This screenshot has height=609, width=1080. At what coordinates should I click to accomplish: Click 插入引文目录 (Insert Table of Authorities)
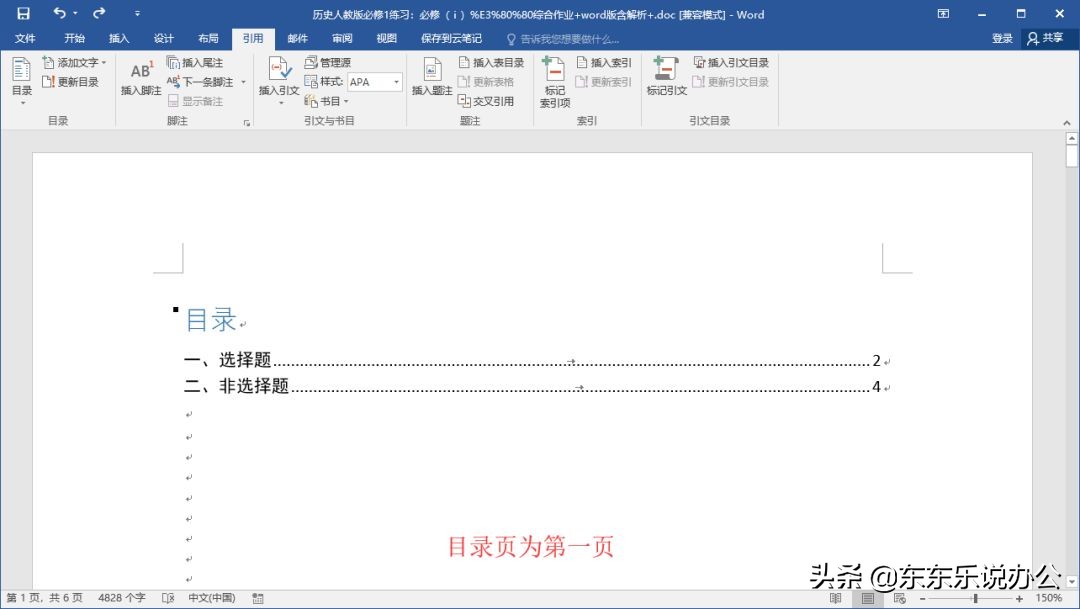[730, 62]
